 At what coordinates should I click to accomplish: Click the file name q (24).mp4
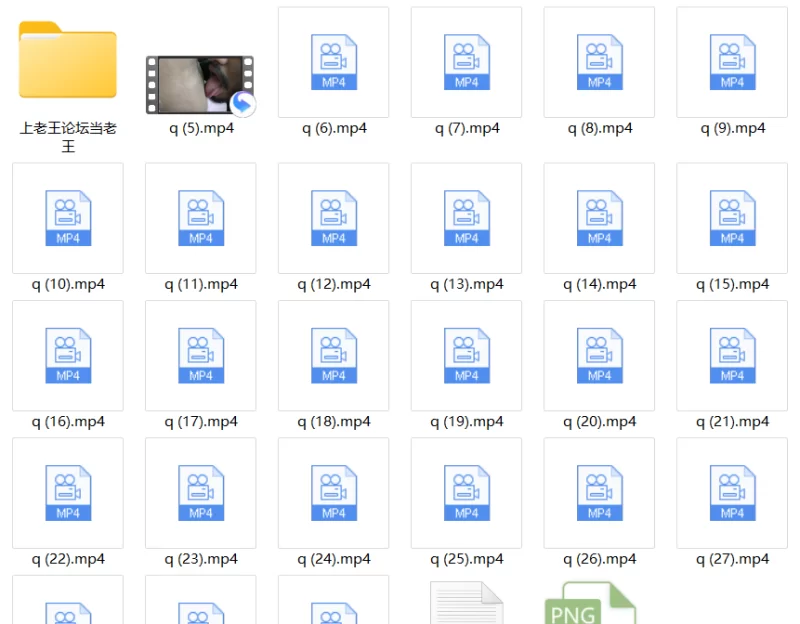(334, 559)
